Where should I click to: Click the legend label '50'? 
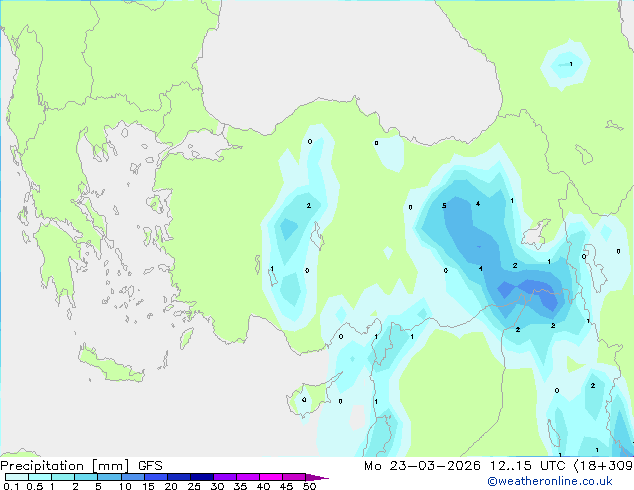tap(309, 486)
